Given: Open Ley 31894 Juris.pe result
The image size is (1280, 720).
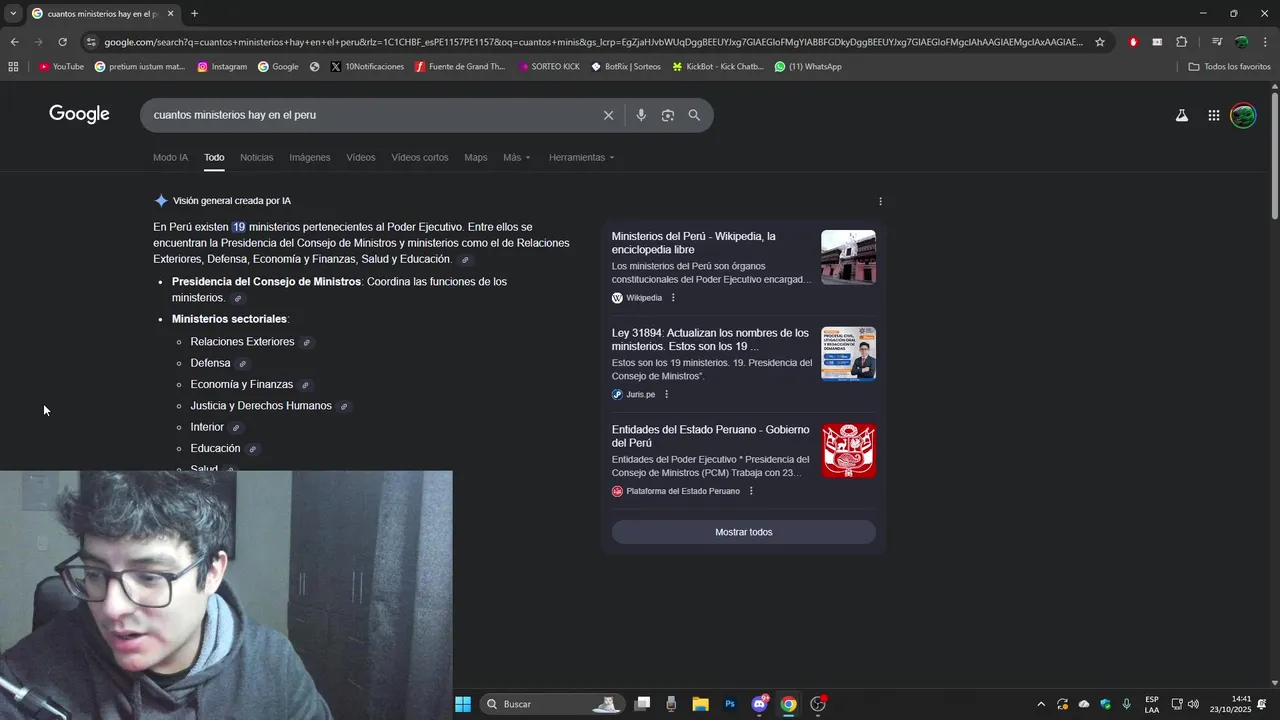Looking at the screenshot, I should (x=710, y=340).
